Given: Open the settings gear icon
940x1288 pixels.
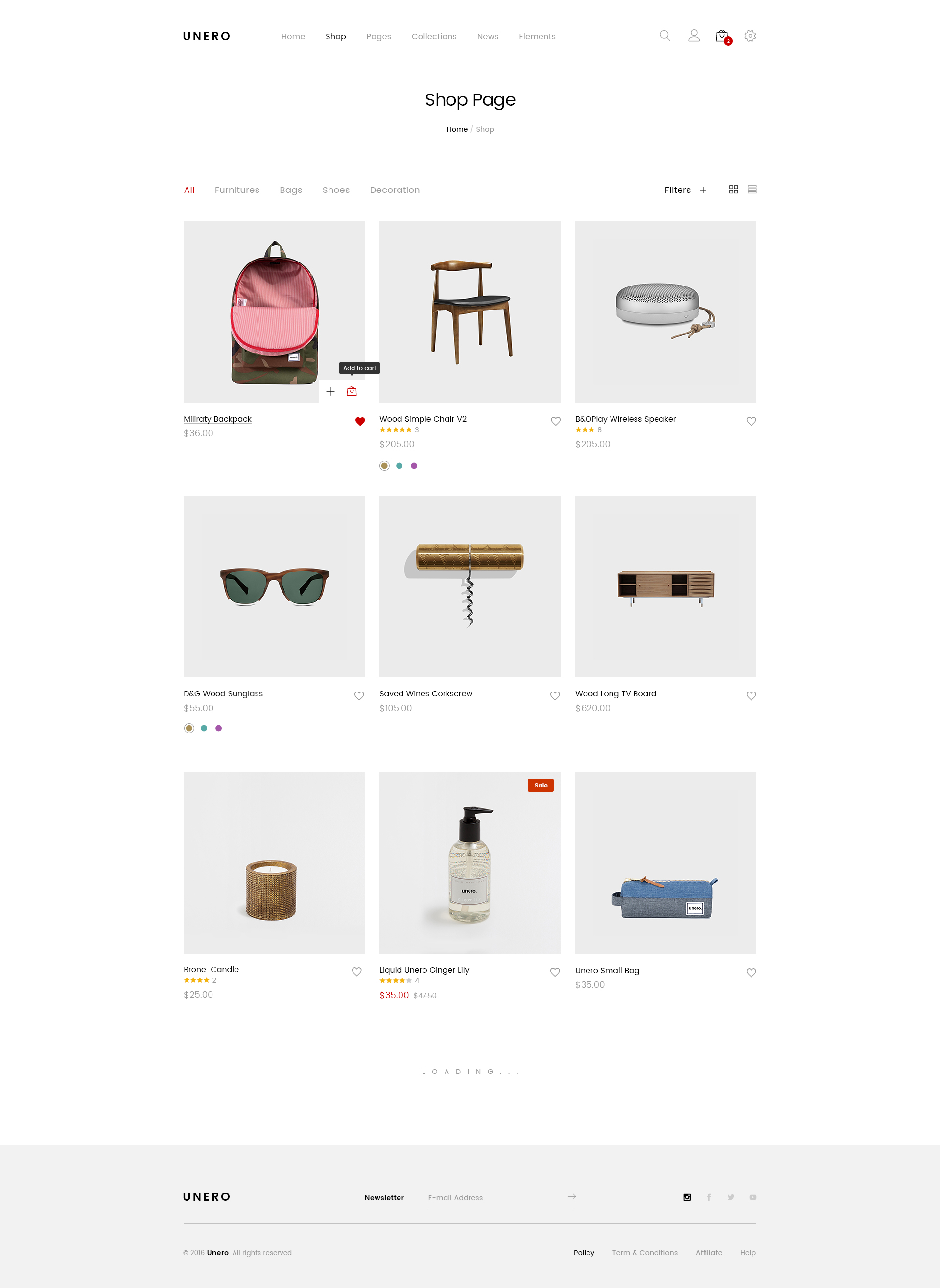Looking at the screenshot, I should pyautogui.click(x=750, y=36).
